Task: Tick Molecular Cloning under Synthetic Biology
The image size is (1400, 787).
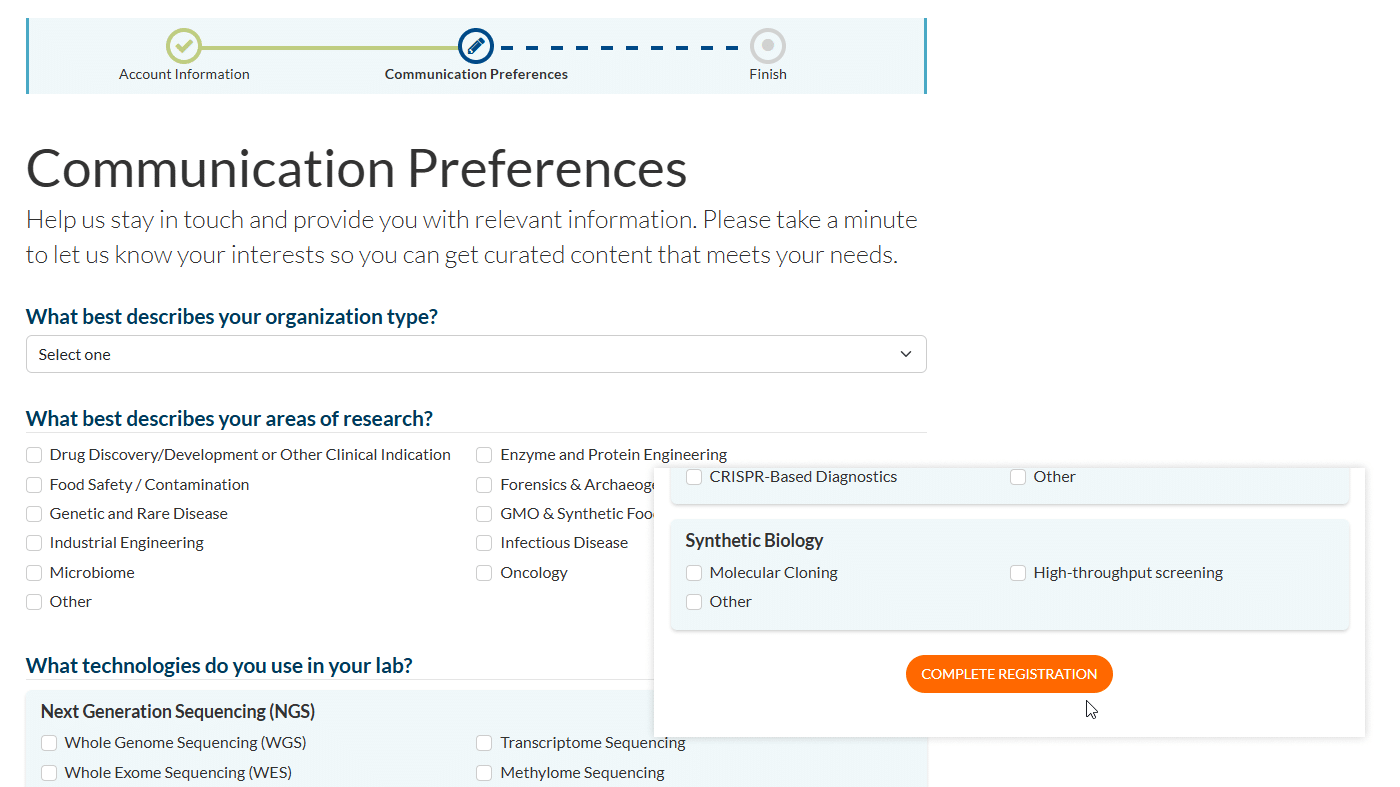Action: [694, 573]
